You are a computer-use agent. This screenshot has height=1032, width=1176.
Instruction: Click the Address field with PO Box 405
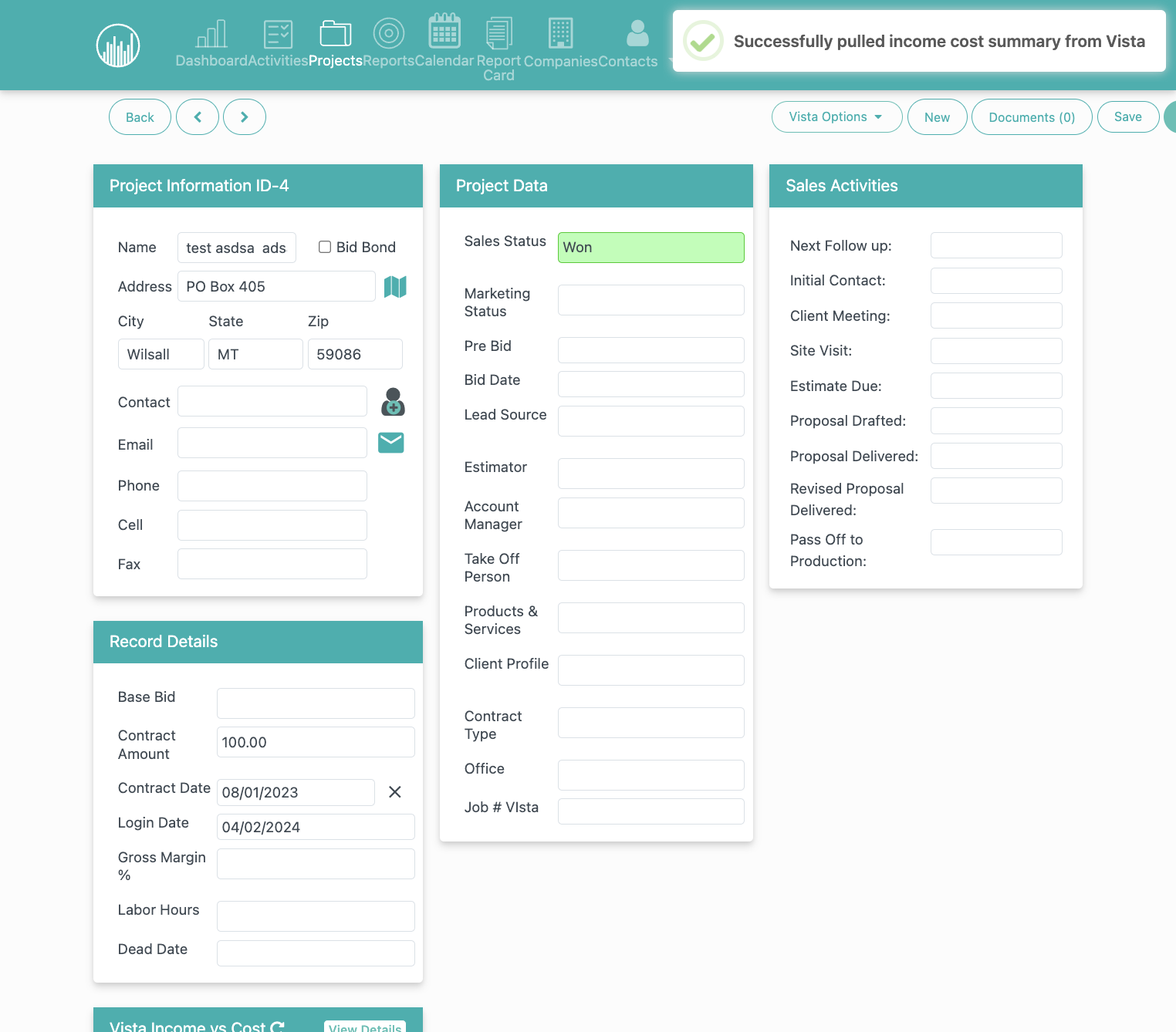point(276,286)
